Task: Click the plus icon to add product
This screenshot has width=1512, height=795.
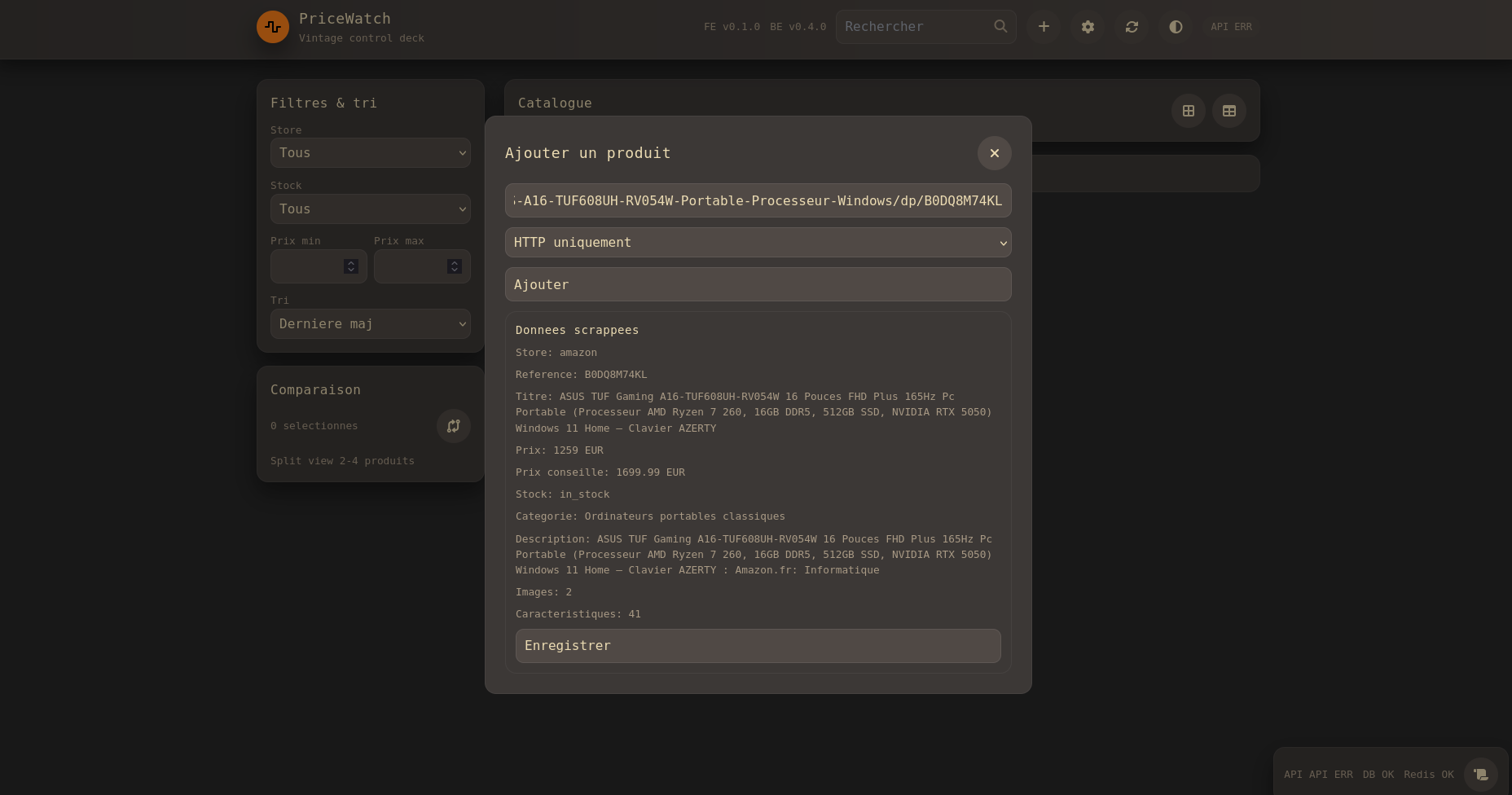Action: pos(1044,27)
